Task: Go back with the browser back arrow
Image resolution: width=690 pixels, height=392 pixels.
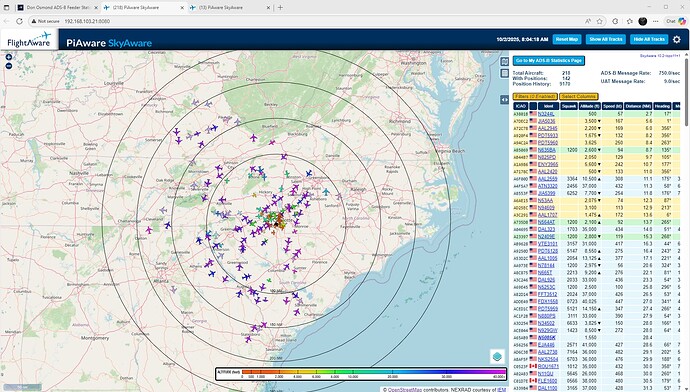Action: [6, 21]
